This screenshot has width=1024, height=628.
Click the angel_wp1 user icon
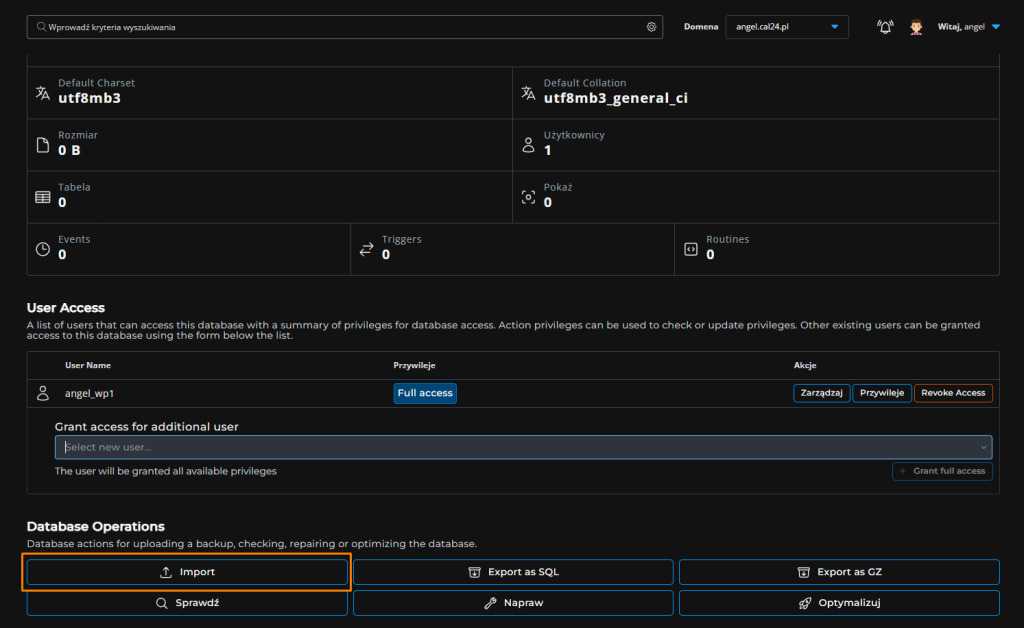(42, 393)
